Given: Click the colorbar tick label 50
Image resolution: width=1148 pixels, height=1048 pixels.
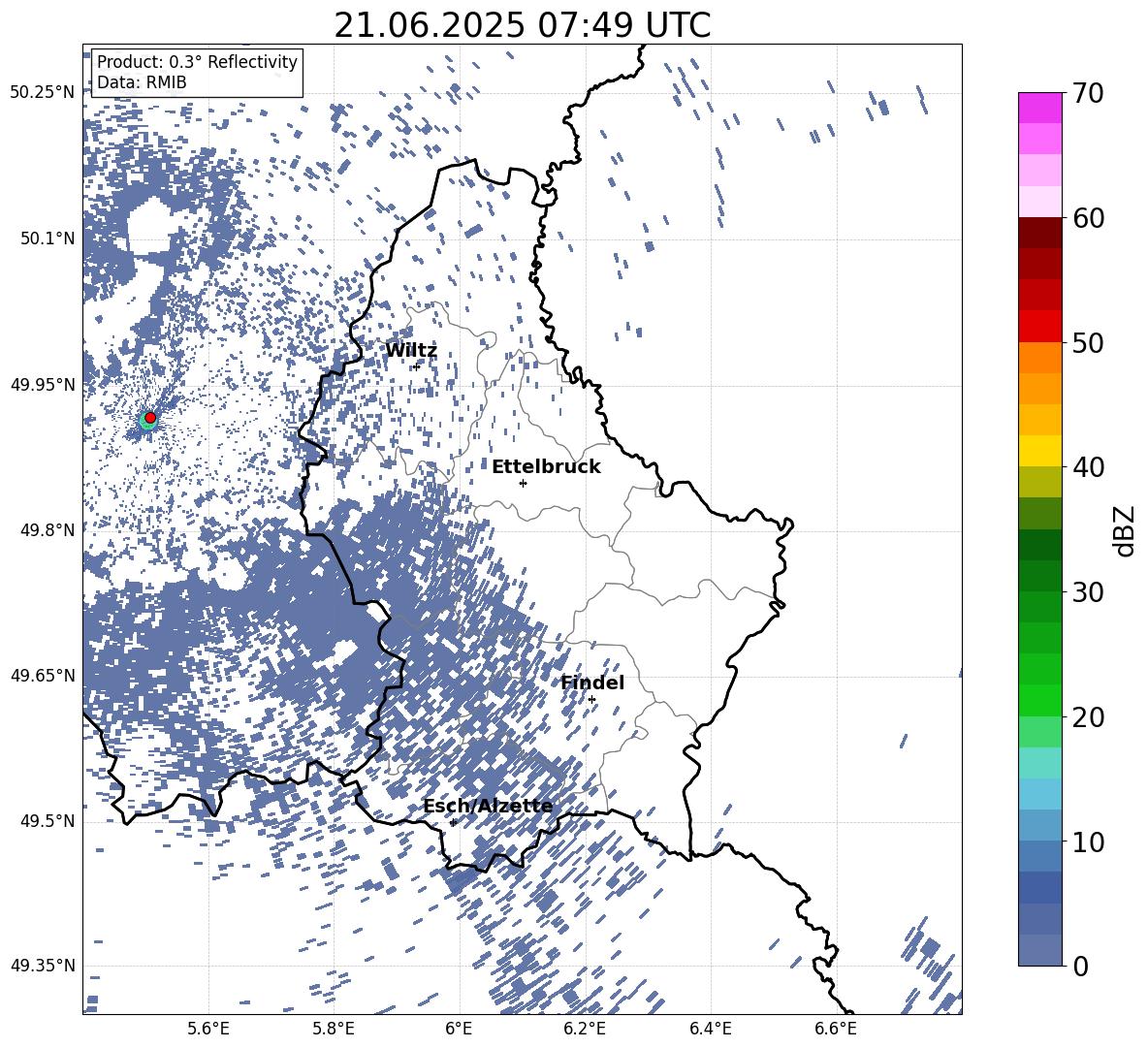Looking at the screenshot, I should click(1089, 343).
